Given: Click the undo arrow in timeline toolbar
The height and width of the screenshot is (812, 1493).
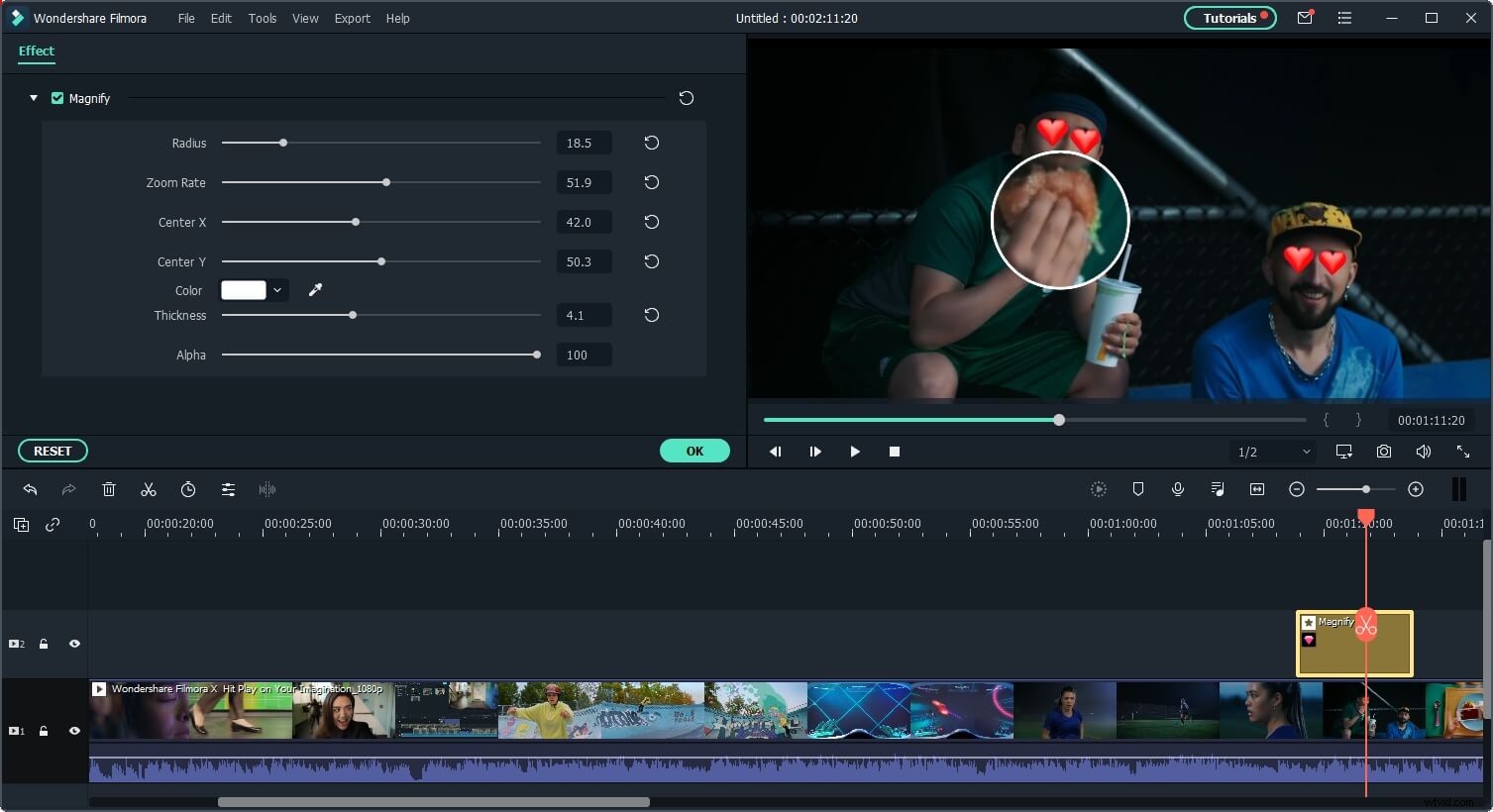Looking at the screenshot, I should click(x=30, y=489).
